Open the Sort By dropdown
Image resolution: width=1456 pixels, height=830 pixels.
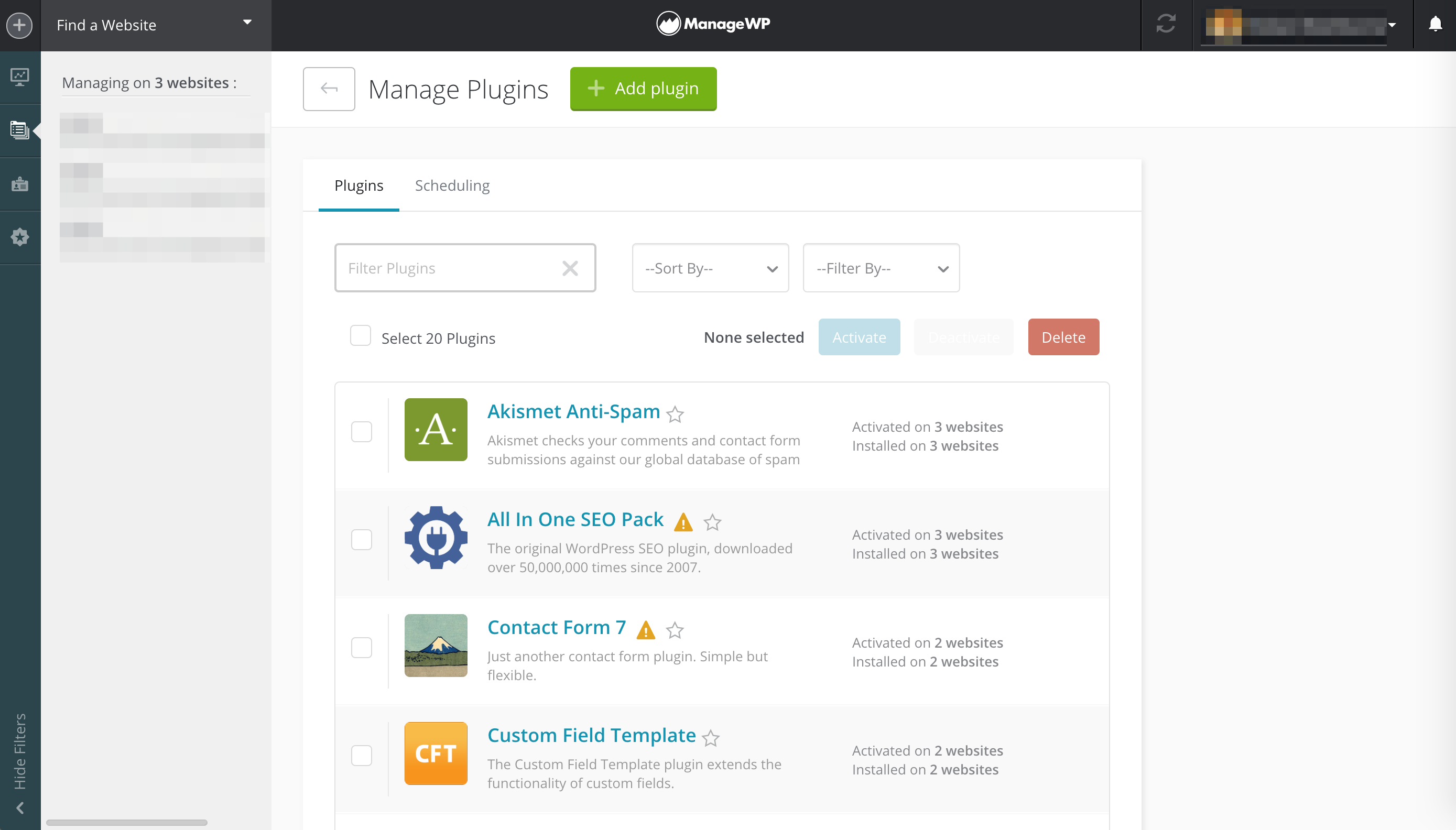click(x=710, y=268)
